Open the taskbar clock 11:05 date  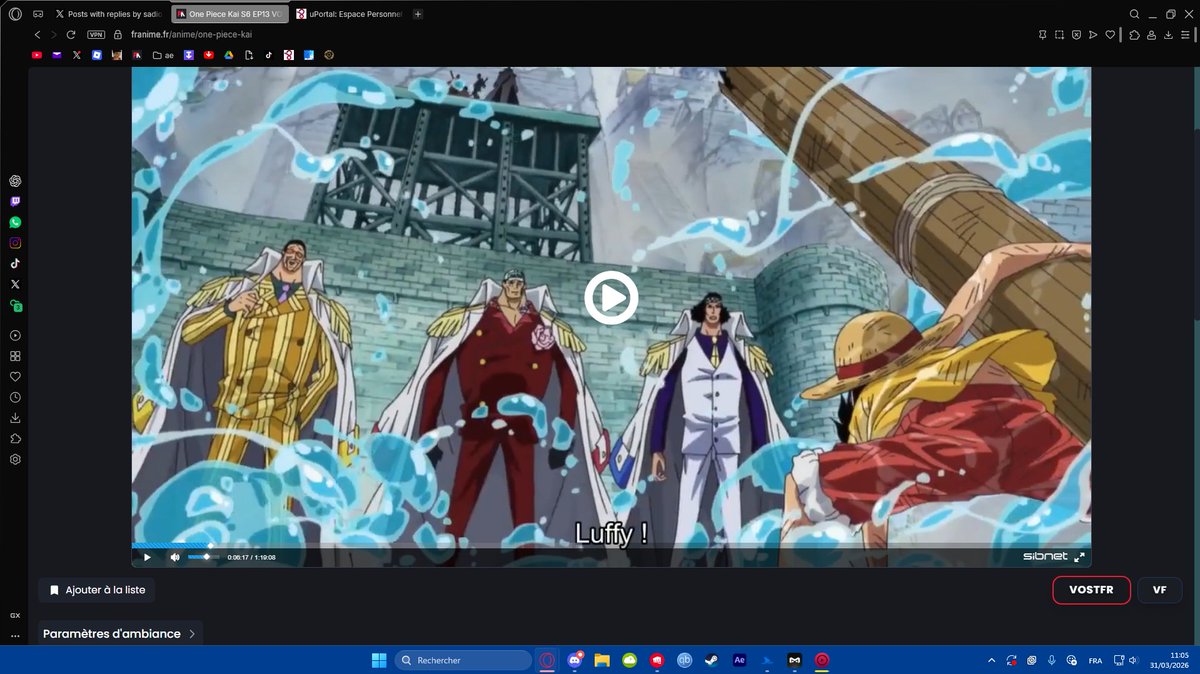[x=1170, y=660]
